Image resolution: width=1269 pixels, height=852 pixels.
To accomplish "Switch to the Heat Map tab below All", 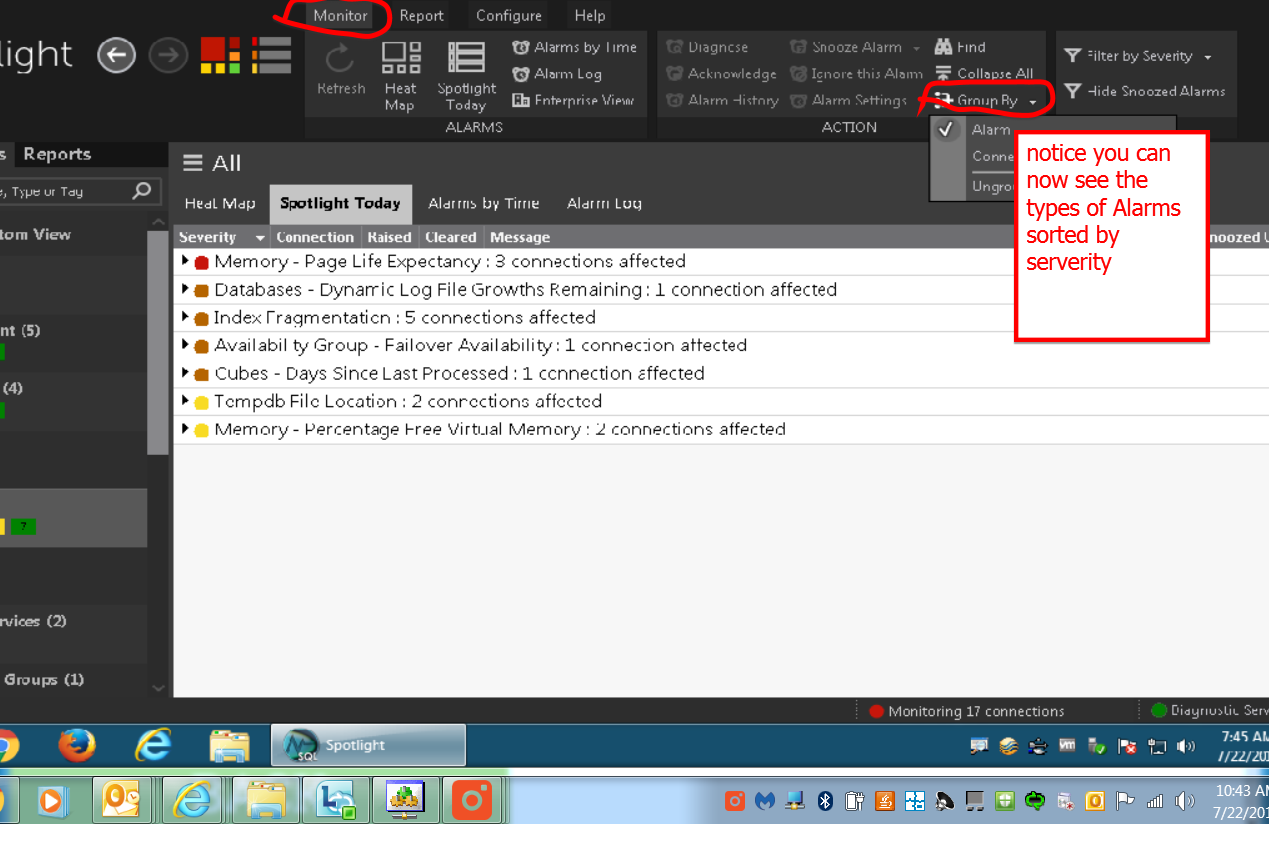I will (220, 203).
